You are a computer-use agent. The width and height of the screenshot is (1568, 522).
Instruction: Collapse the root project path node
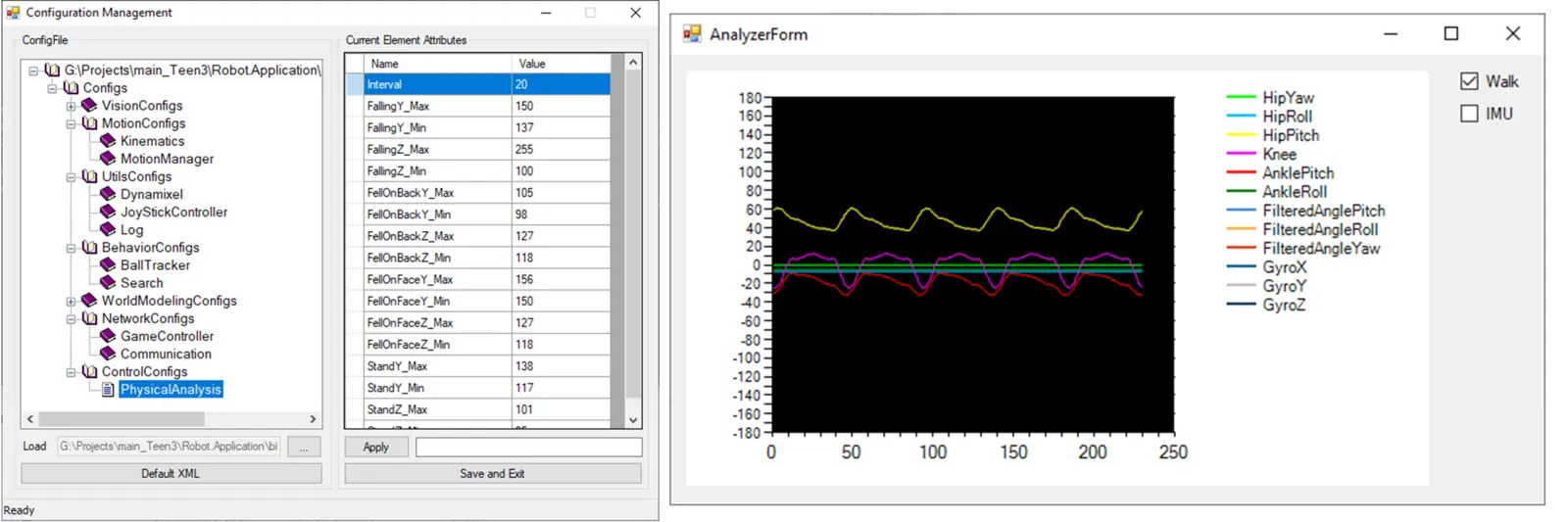pos(33,71)
